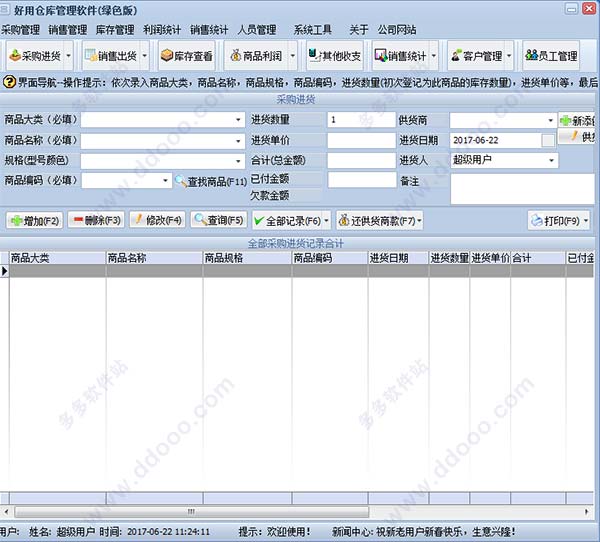
Task: Click 进货单价 input field
Action: tap(361, 140)
